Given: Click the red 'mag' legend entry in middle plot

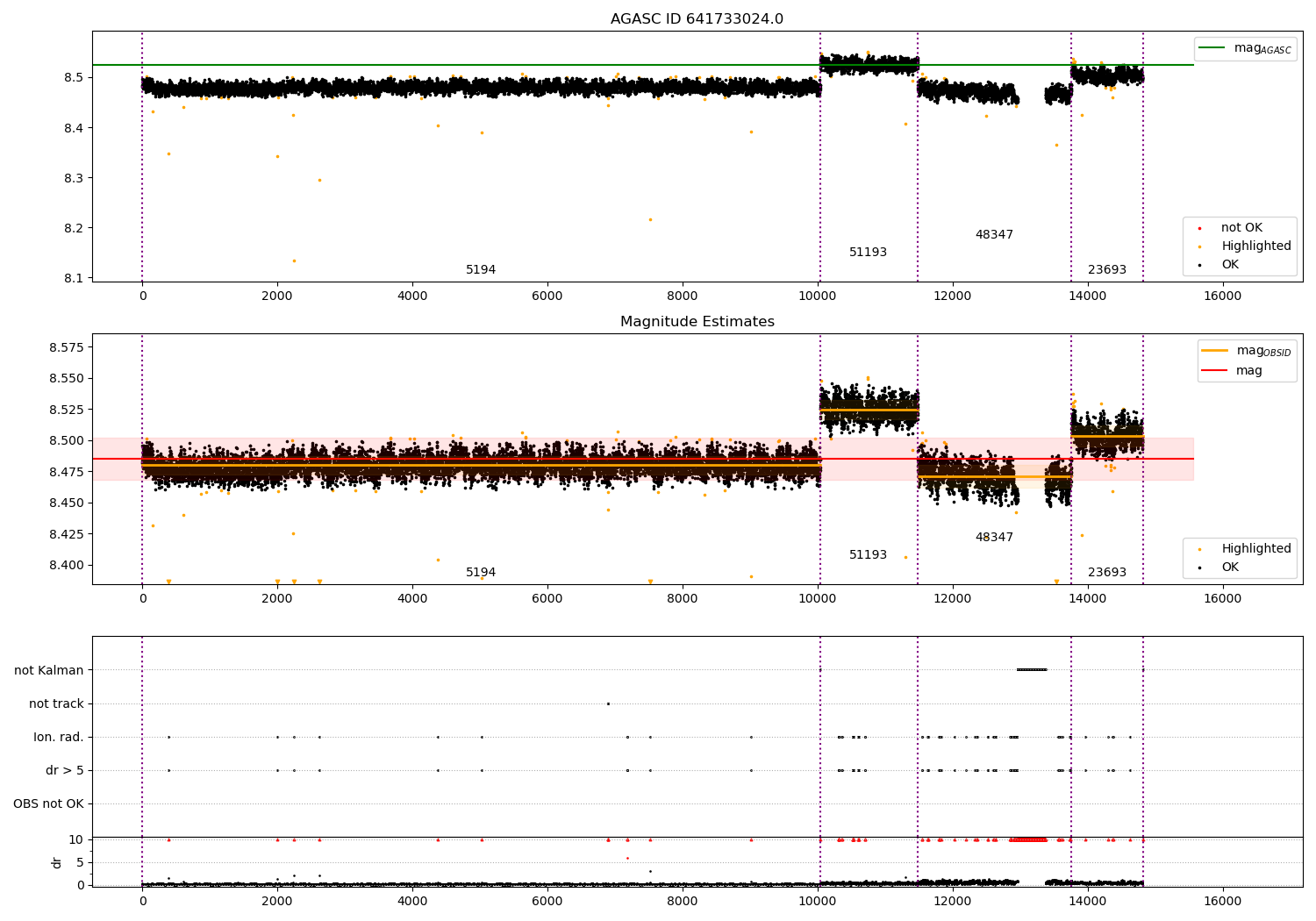Looking at the screenshot, I should [x=1232, y=371].
